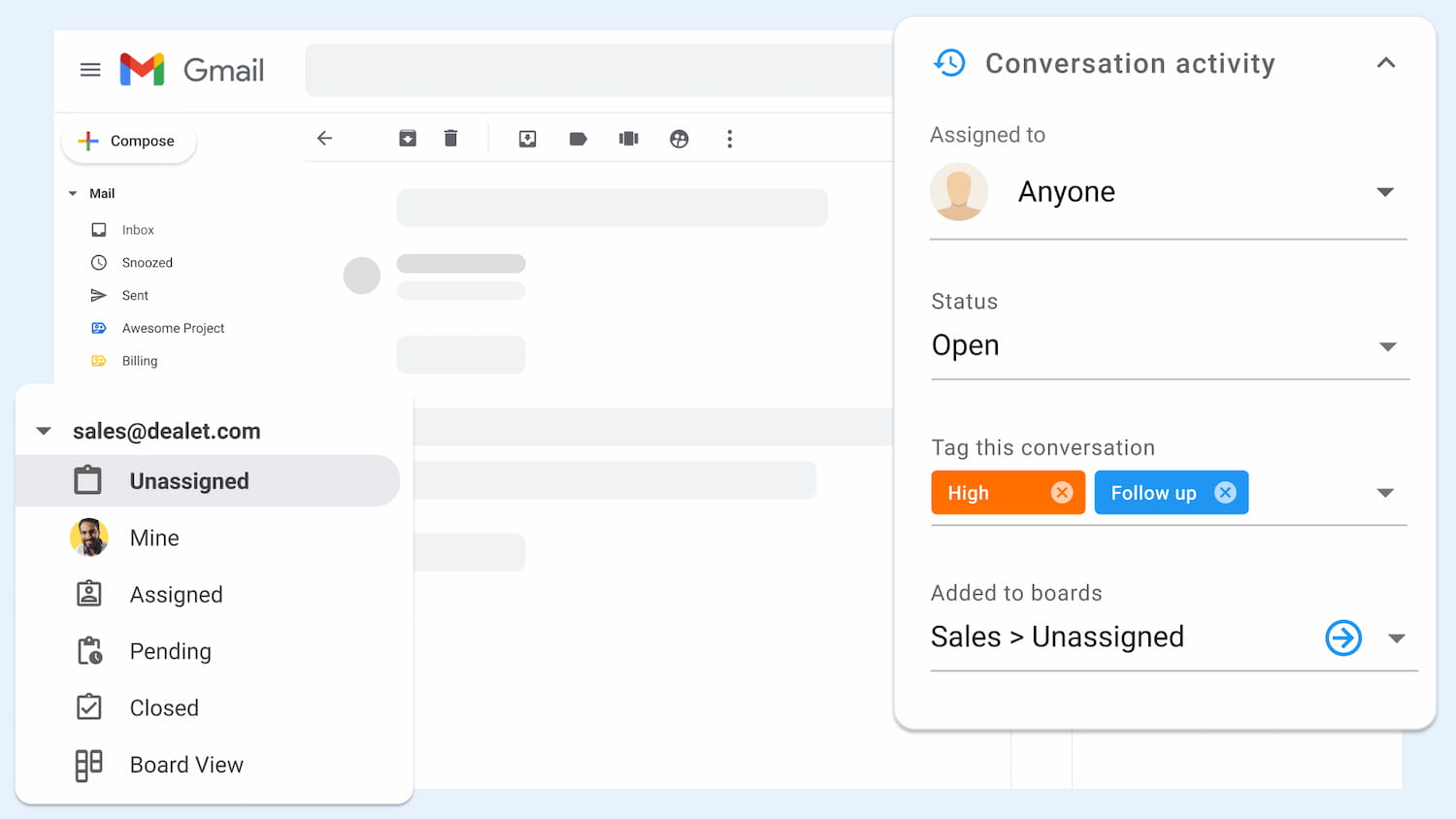Click the assign conversation circle icon
This screenshot has height=819, width=1456.
point(678,139)
